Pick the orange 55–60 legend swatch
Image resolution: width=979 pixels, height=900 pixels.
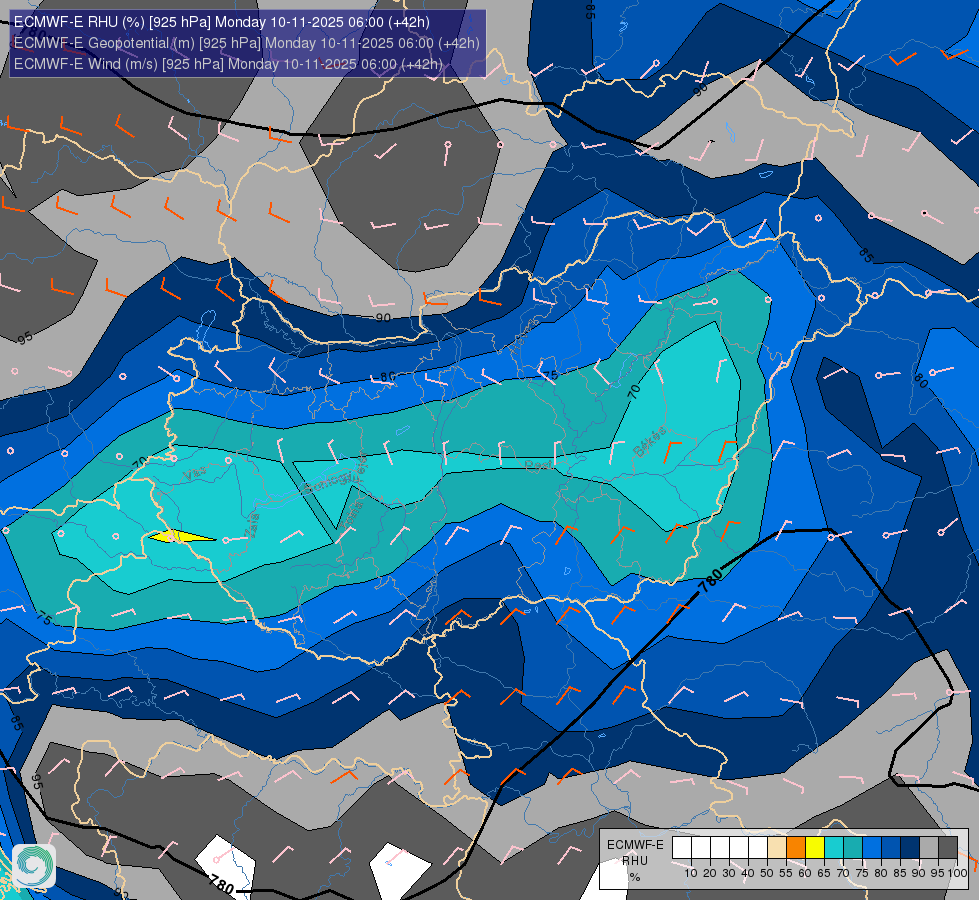796,847
